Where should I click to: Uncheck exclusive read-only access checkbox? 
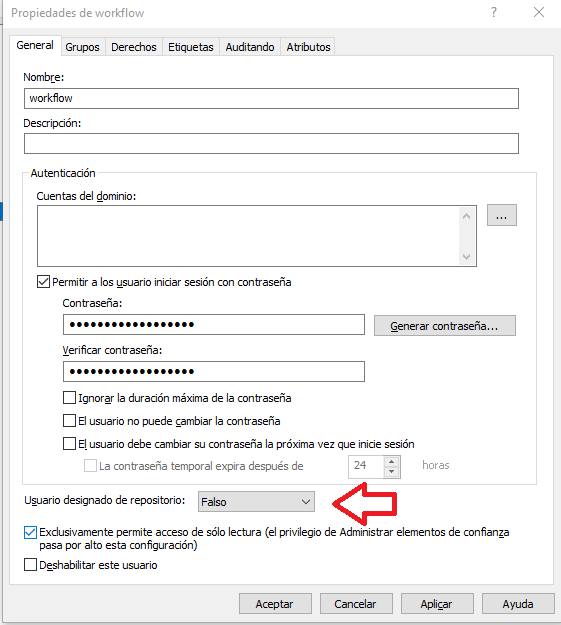30,533
